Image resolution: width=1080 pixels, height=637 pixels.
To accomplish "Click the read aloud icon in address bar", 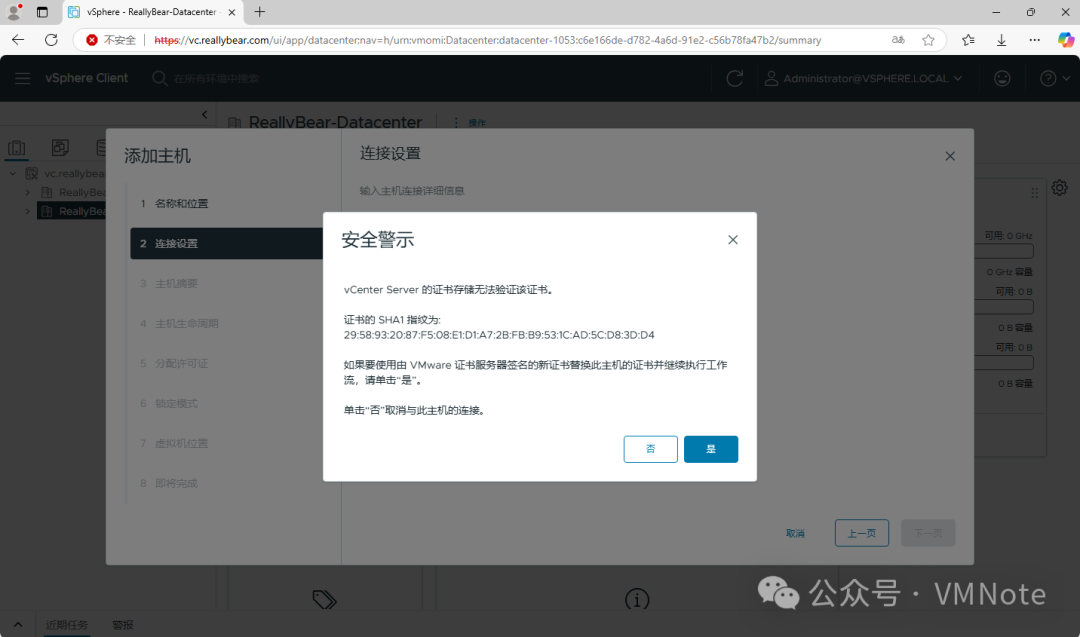I will click(898, 40).
